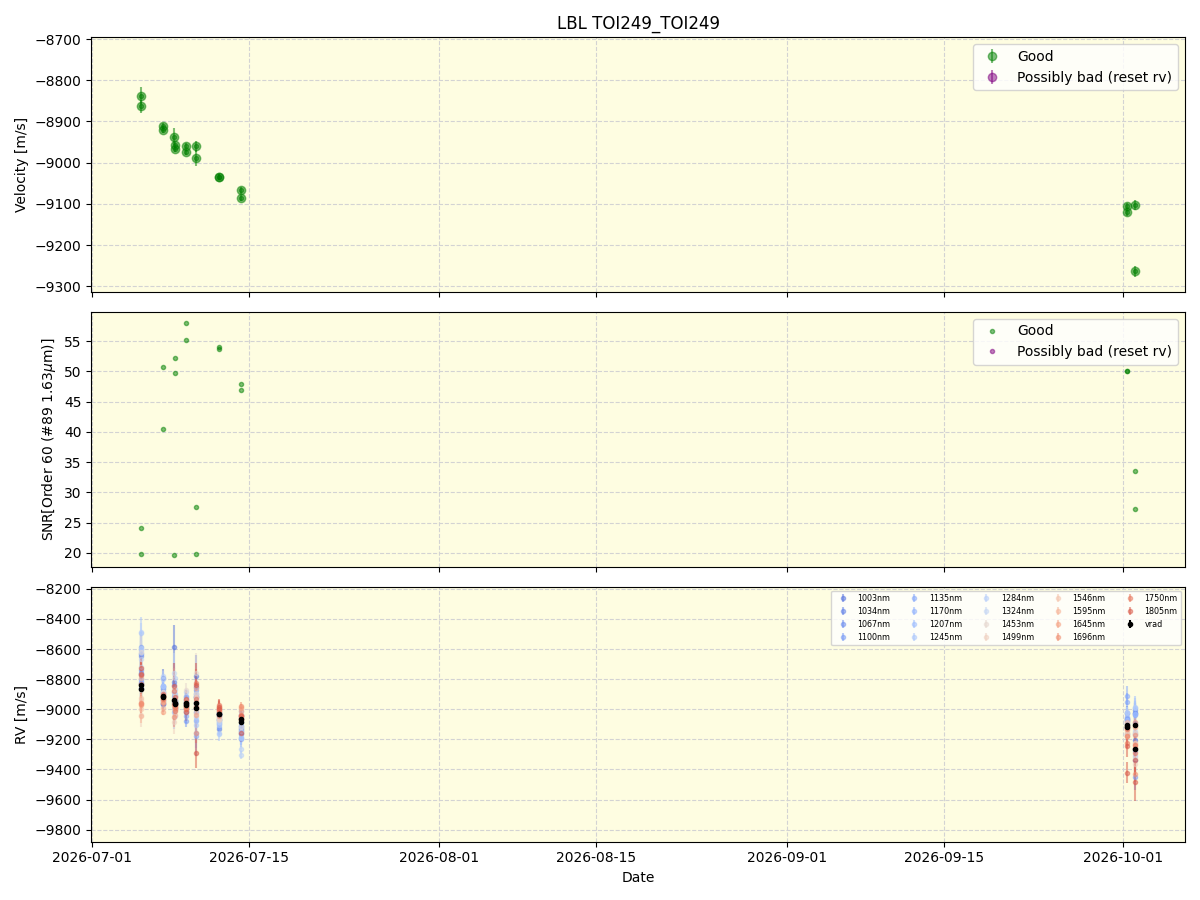
Task: Click the Velocity [m/s] axis label
Action: pyautogui.click(x=21, y=164)
